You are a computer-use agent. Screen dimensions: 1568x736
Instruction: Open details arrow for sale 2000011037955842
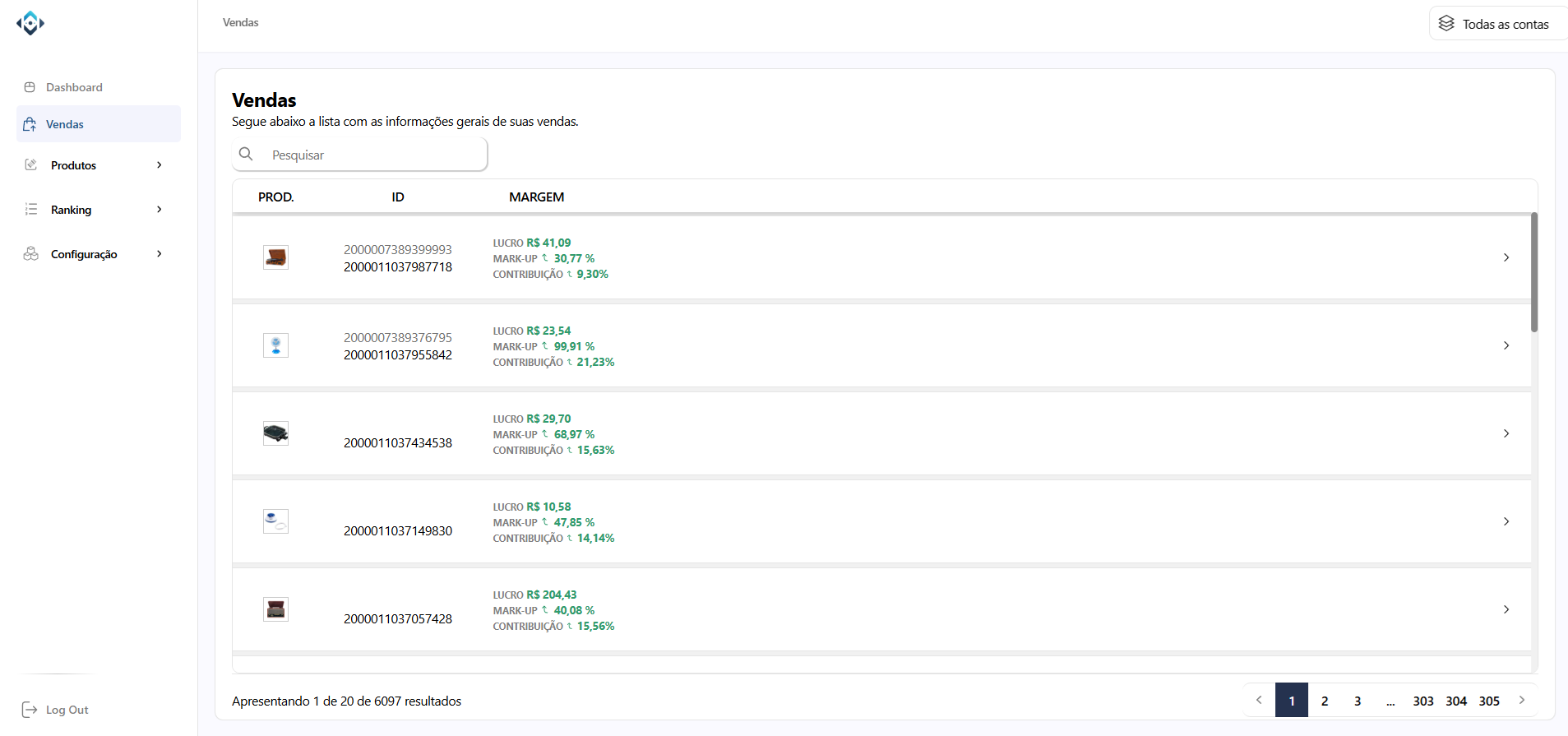click(1506, 345)
